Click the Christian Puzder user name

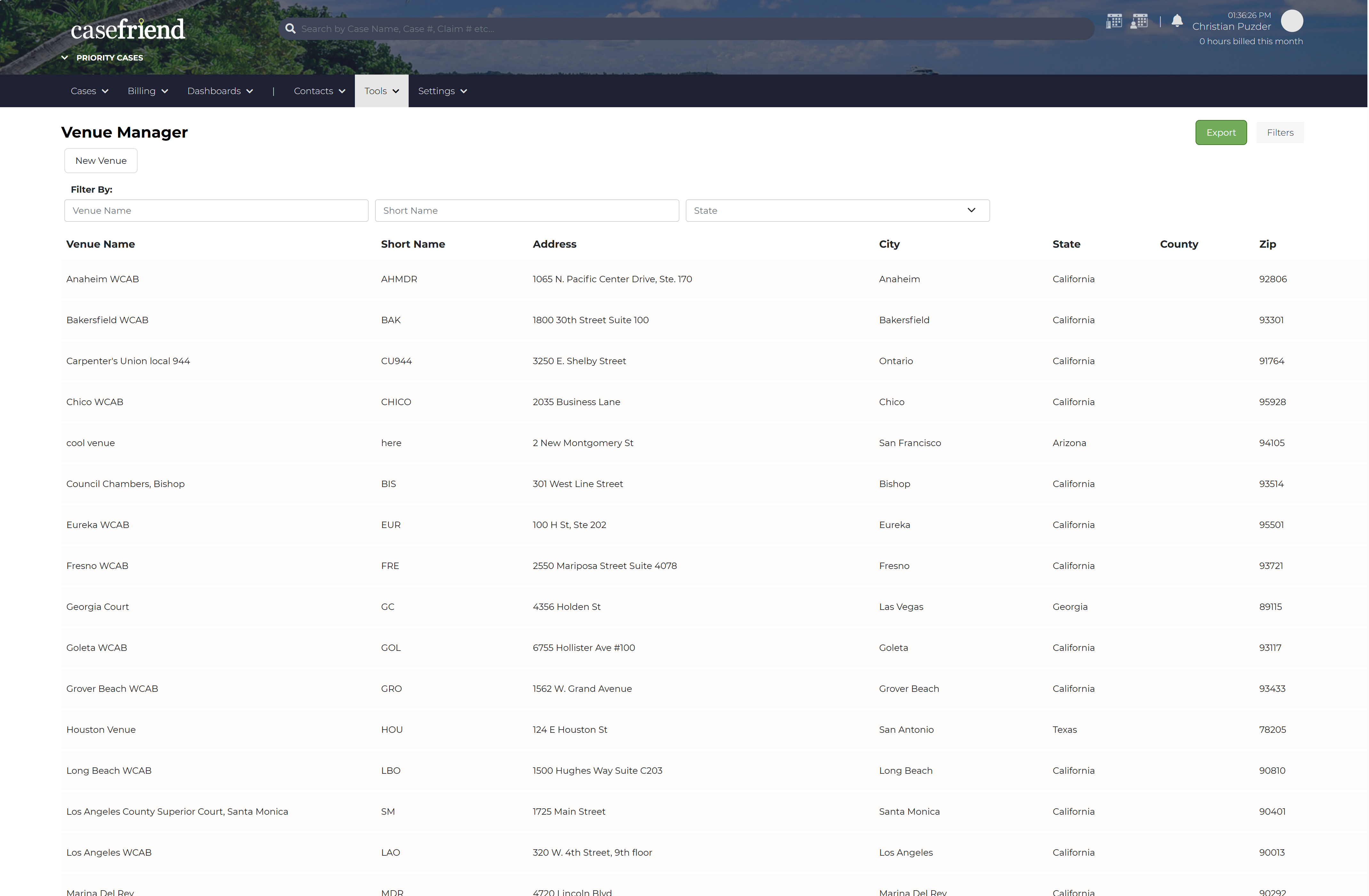click(x=1231, y=27)
